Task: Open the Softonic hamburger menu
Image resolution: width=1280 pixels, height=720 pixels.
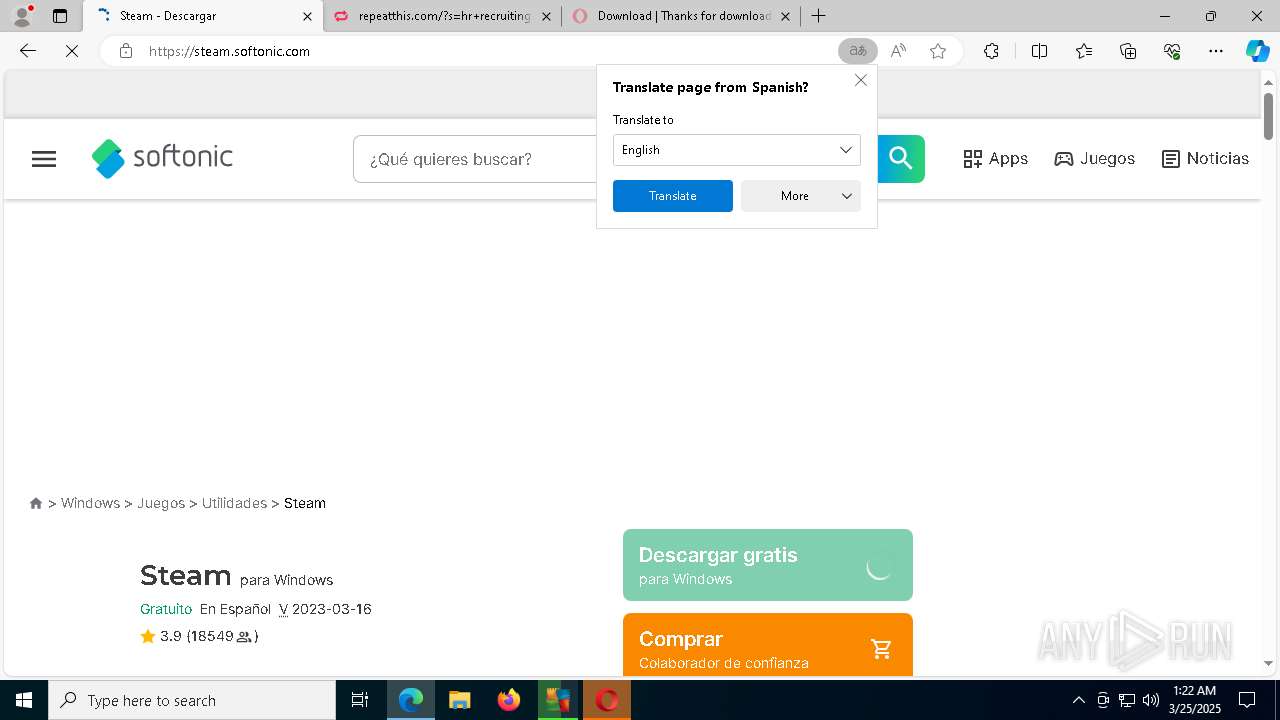Action: (x=44, y=159)
